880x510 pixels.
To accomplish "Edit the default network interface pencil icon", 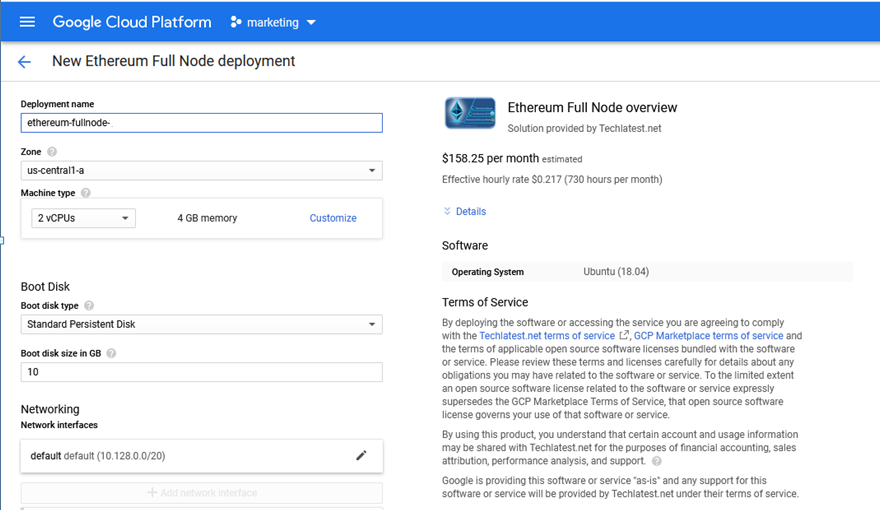I will (x=361, y=456).
